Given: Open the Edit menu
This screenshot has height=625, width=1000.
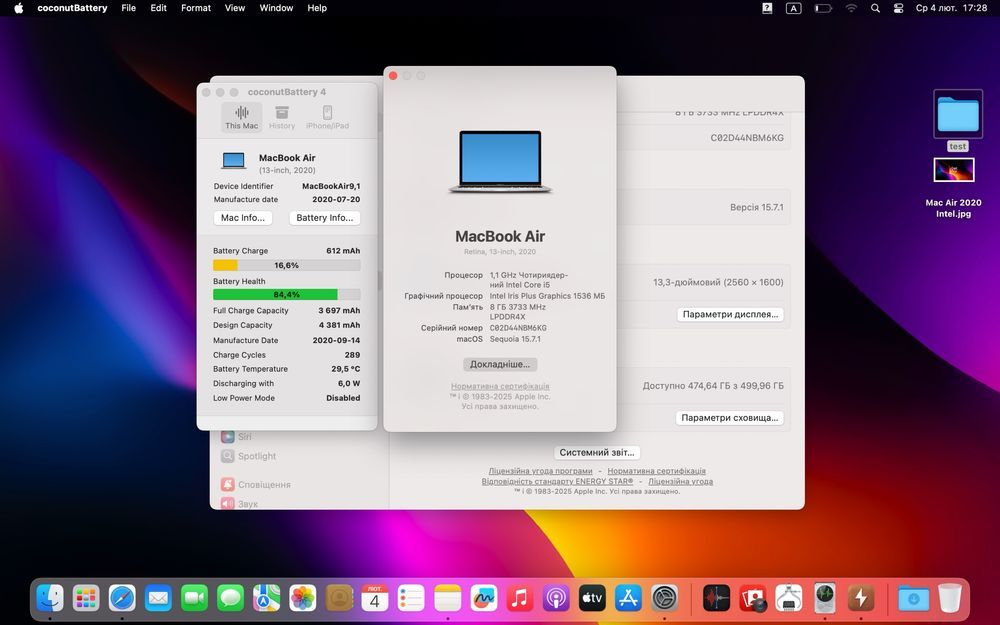Looking at the screenshot, I should click(158, 8).
